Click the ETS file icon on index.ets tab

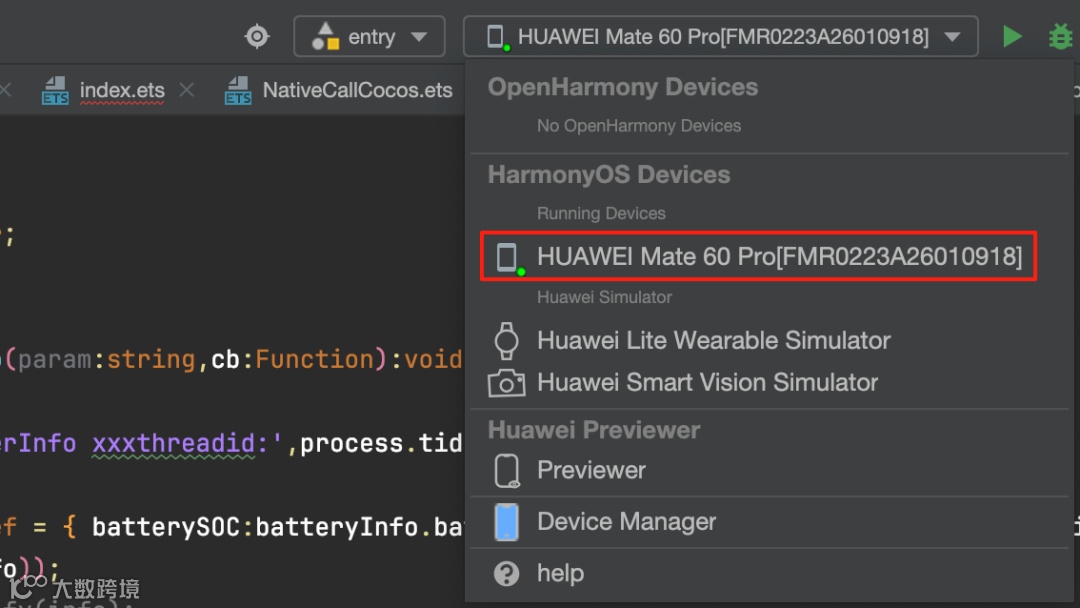(x=54, y=90)
